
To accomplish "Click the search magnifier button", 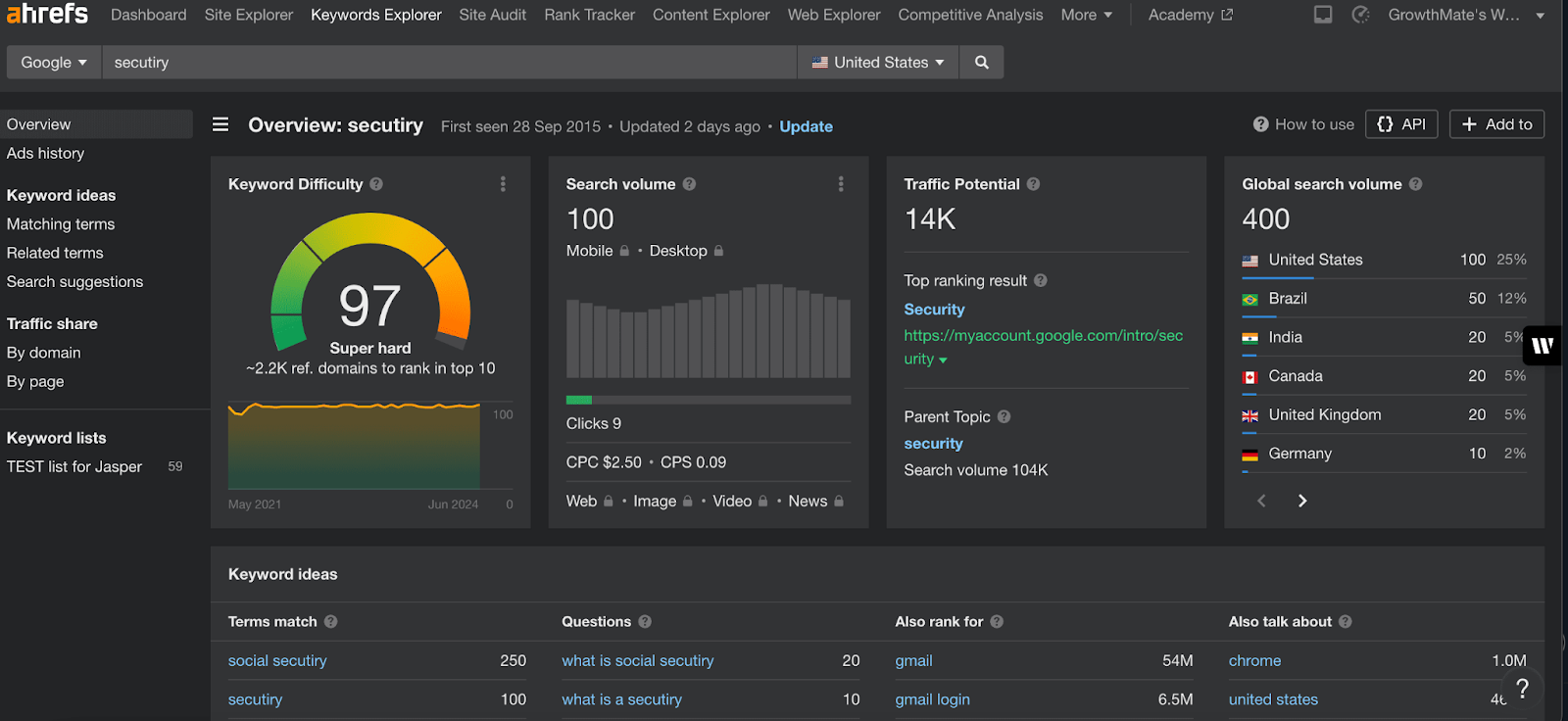I will tap(981, 63).
